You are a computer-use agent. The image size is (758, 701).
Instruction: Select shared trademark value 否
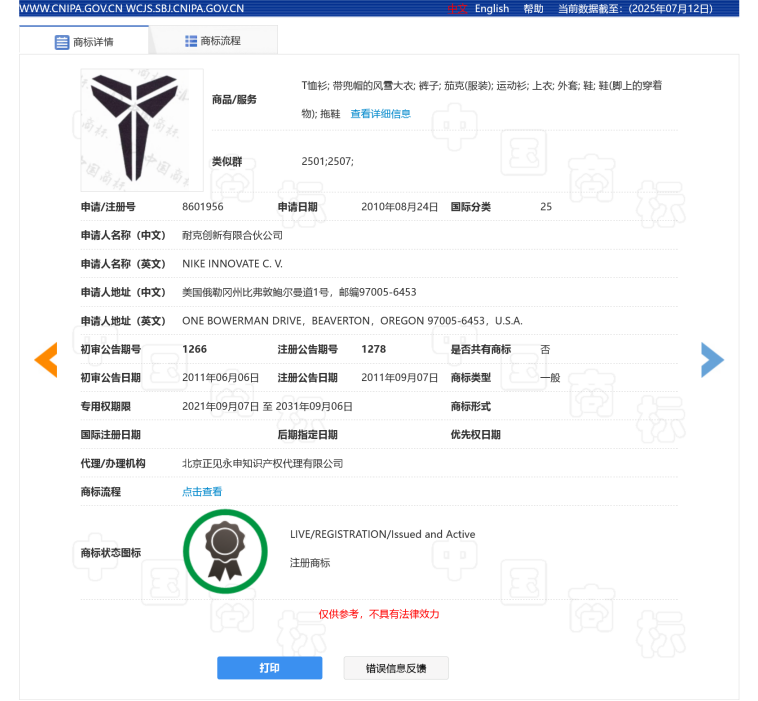tap(545, 349)
